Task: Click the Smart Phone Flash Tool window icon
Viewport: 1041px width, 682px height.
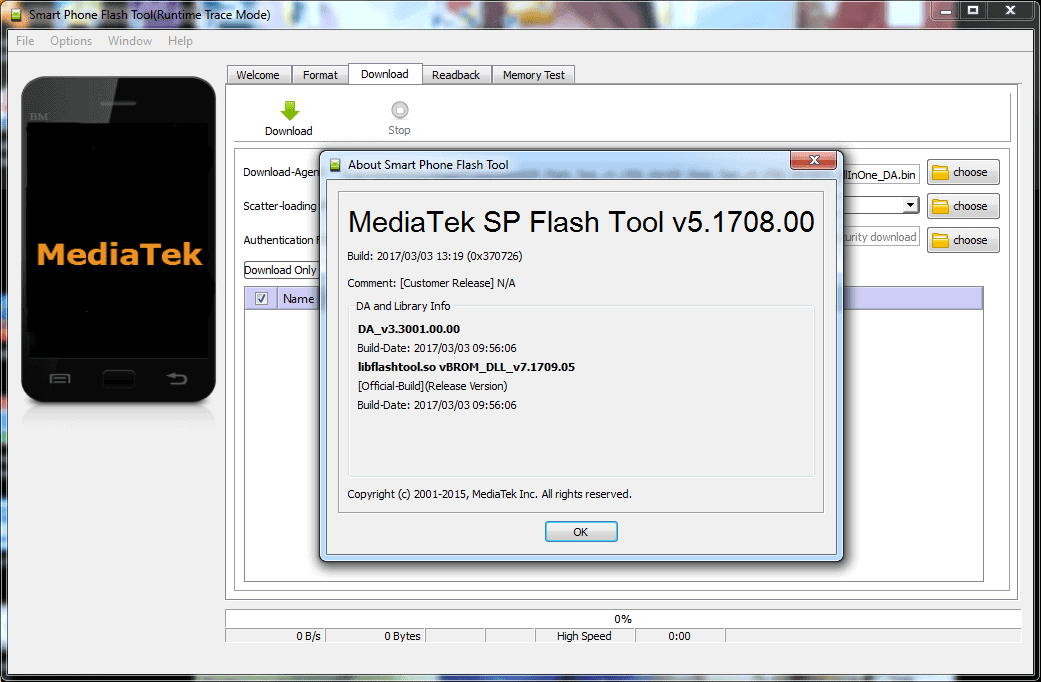Action: pyautogui.click(x=16, y=15)
